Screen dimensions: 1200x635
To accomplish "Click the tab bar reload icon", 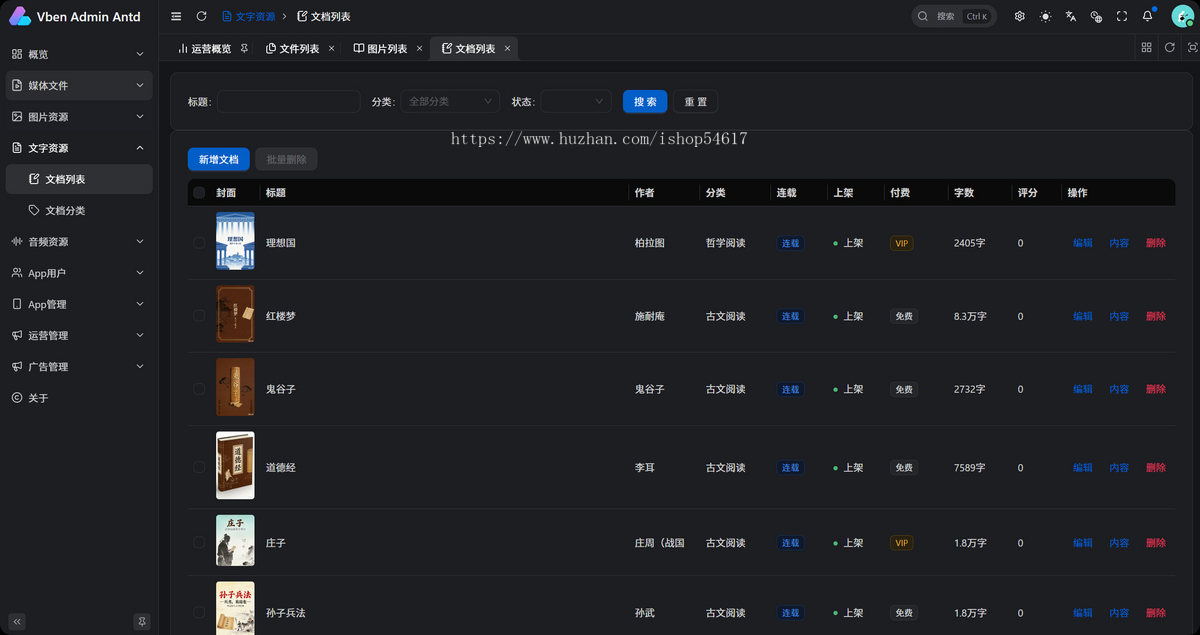I will point(1169,48).
